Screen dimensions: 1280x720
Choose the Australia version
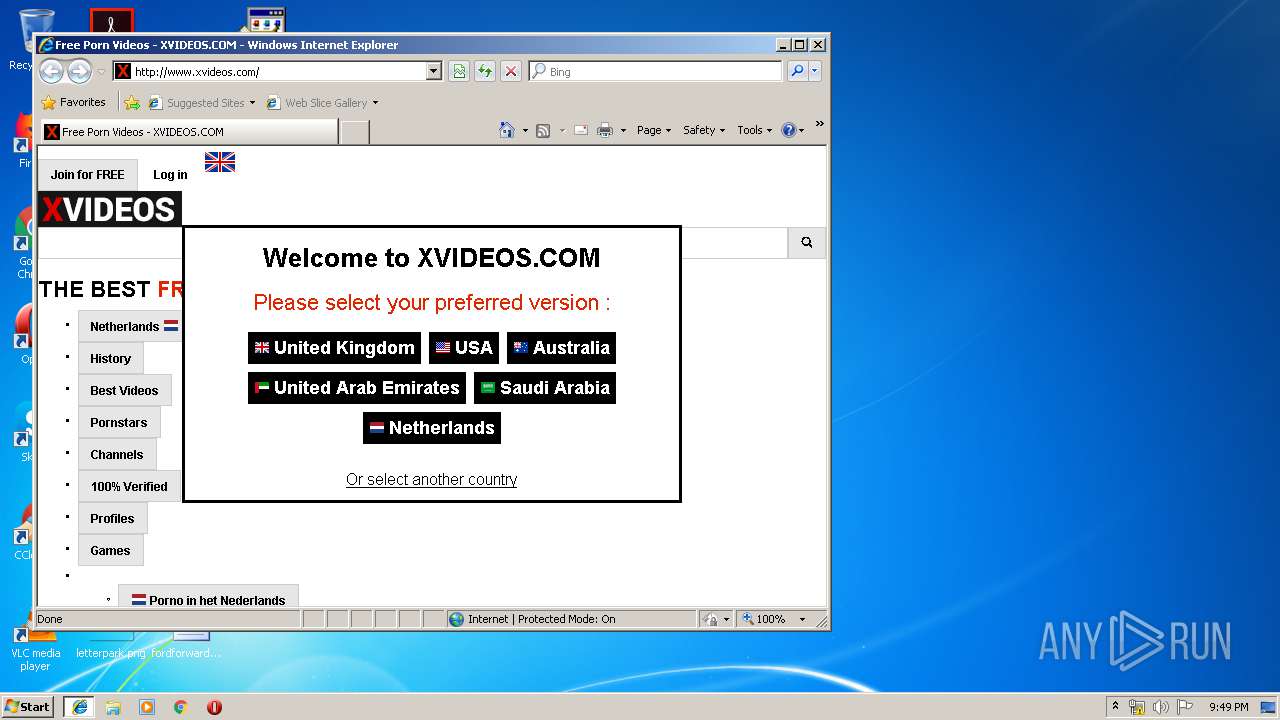pyautogui.click(x=561, y=348)
